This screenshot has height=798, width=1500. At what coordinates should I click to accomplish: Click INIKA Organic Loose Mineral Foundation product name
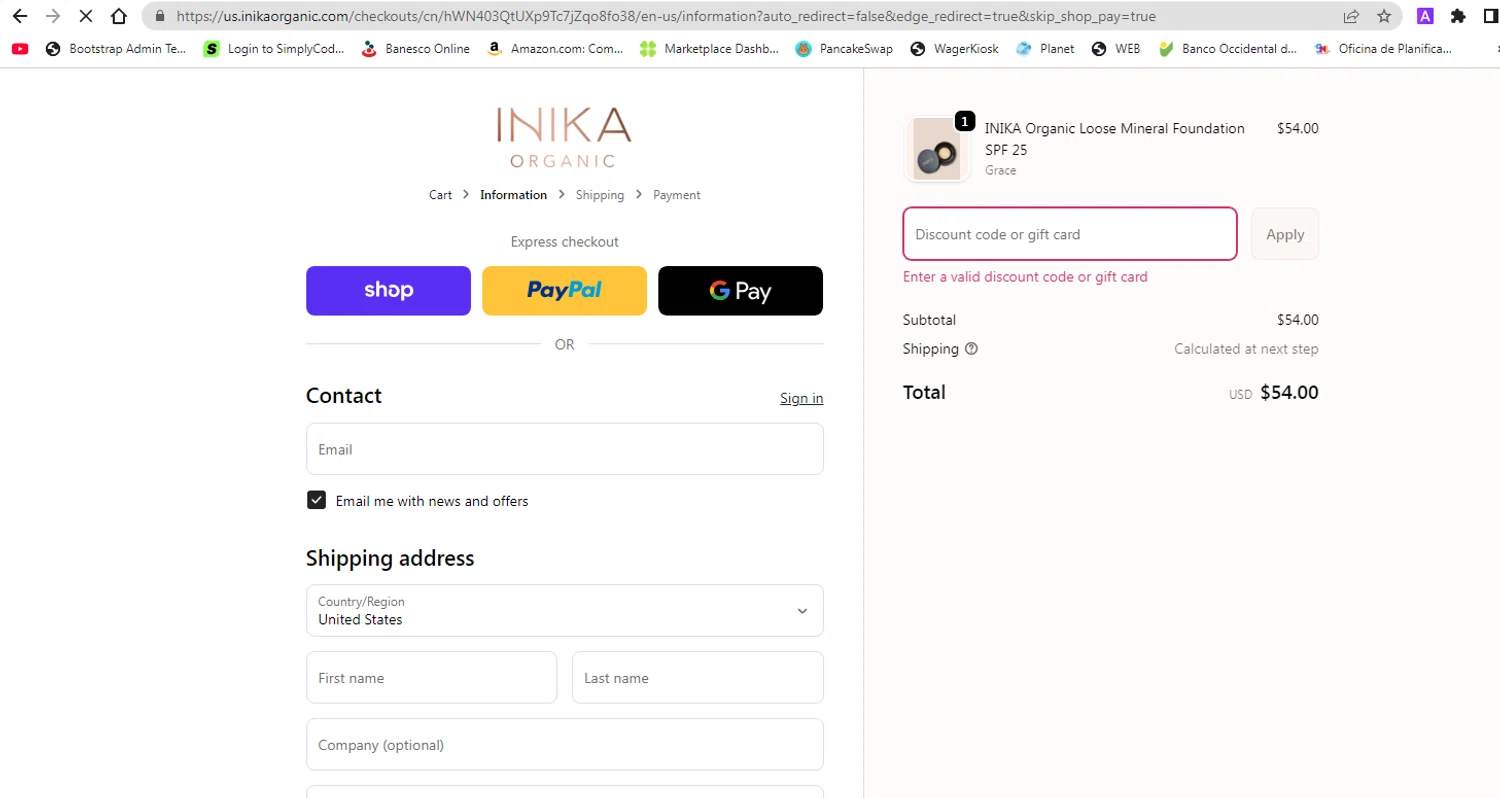1114,139
